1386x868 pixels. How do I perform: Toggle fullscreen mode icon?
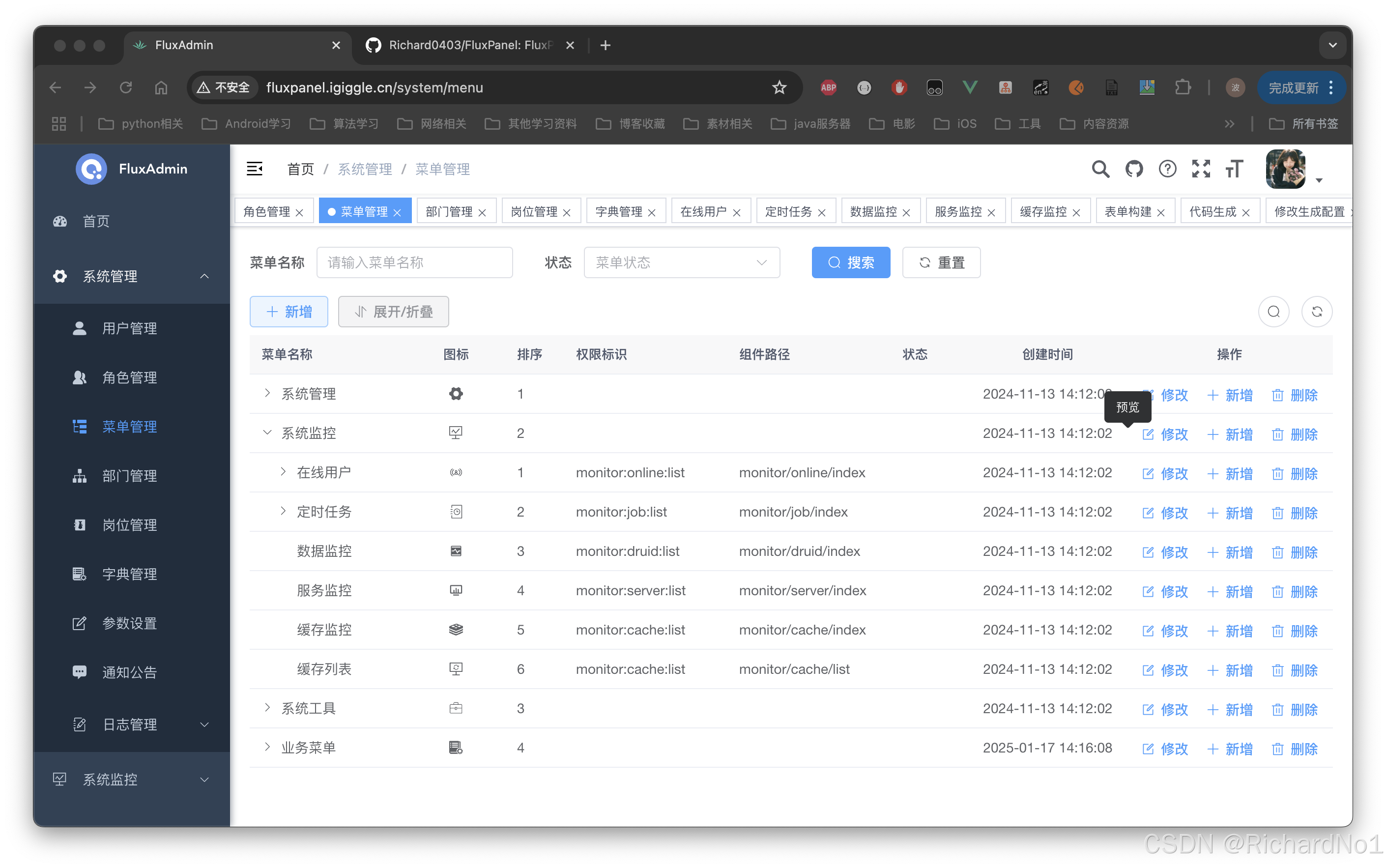(x=1201, y=169)
